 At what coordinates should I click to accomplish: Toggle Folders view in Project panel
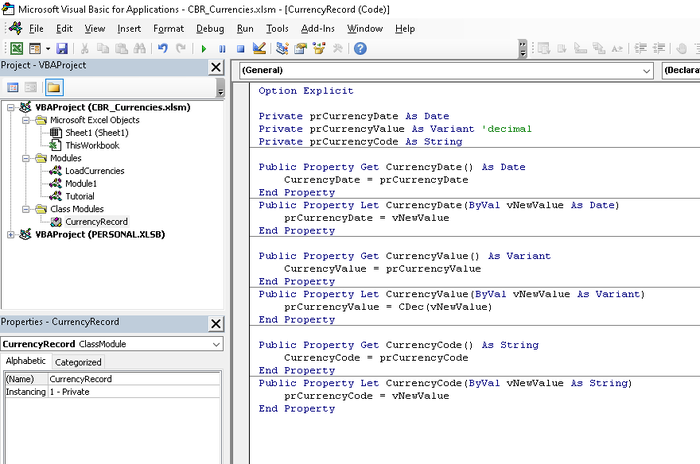point(53,88)
